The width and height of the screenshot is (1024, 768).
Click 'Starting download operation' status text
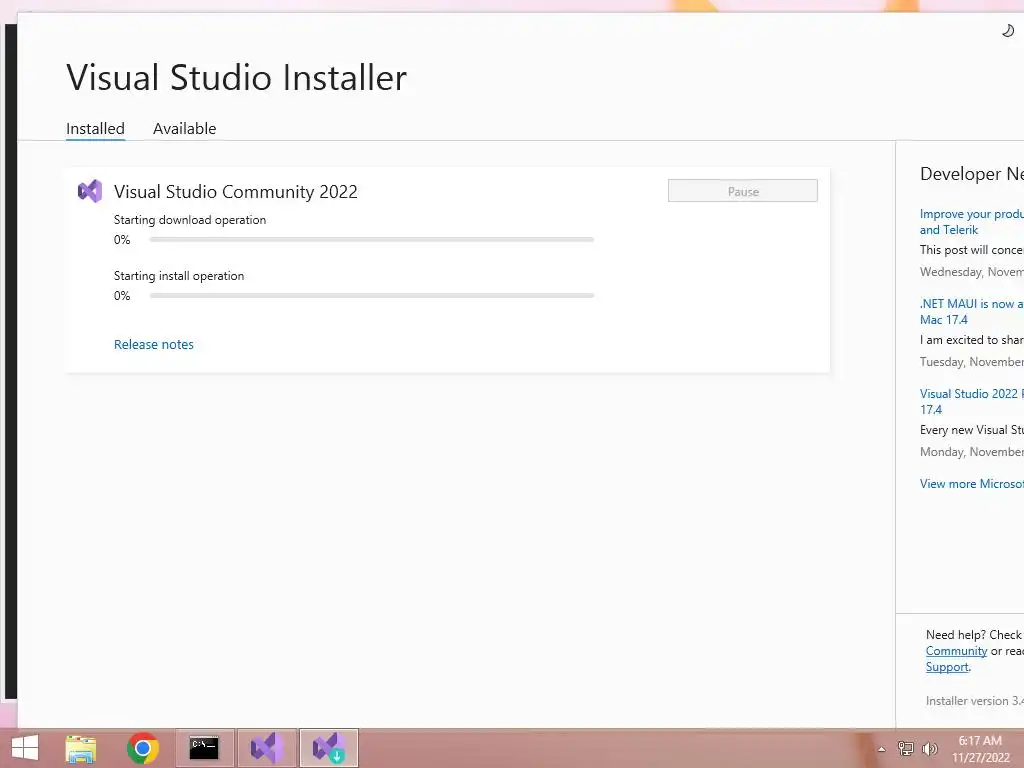[x=190, y=220]
